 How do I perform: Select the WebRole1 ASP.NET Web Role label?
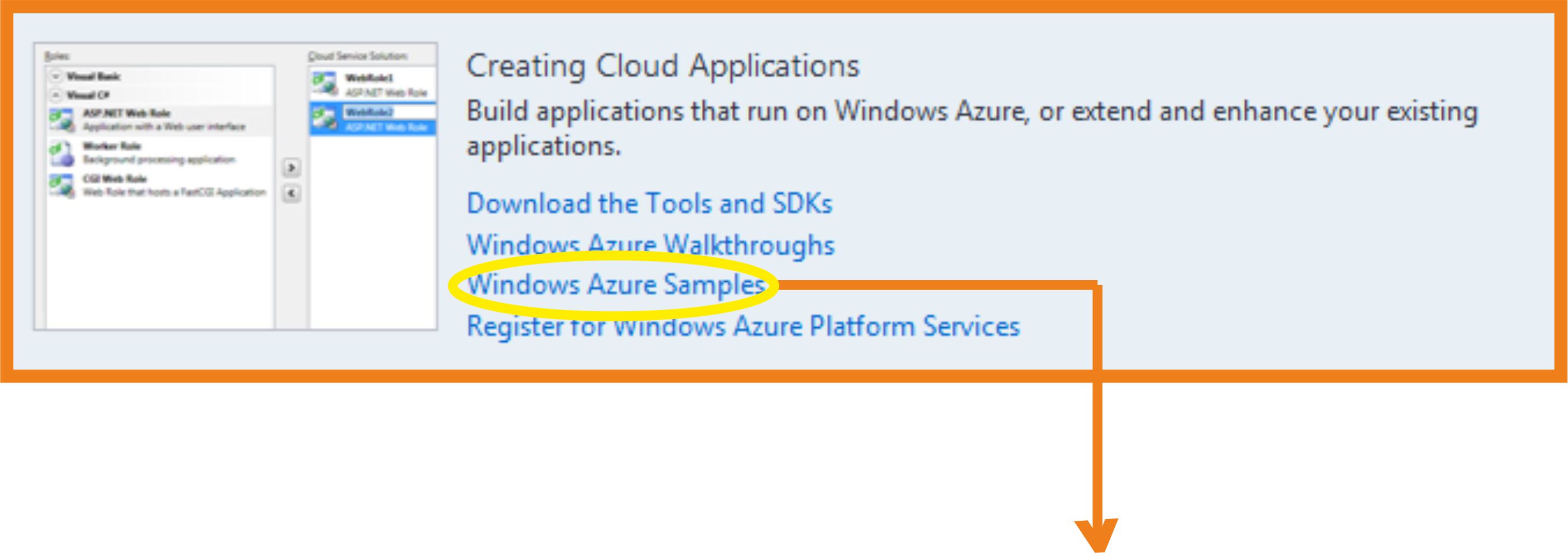click(386, 93)
